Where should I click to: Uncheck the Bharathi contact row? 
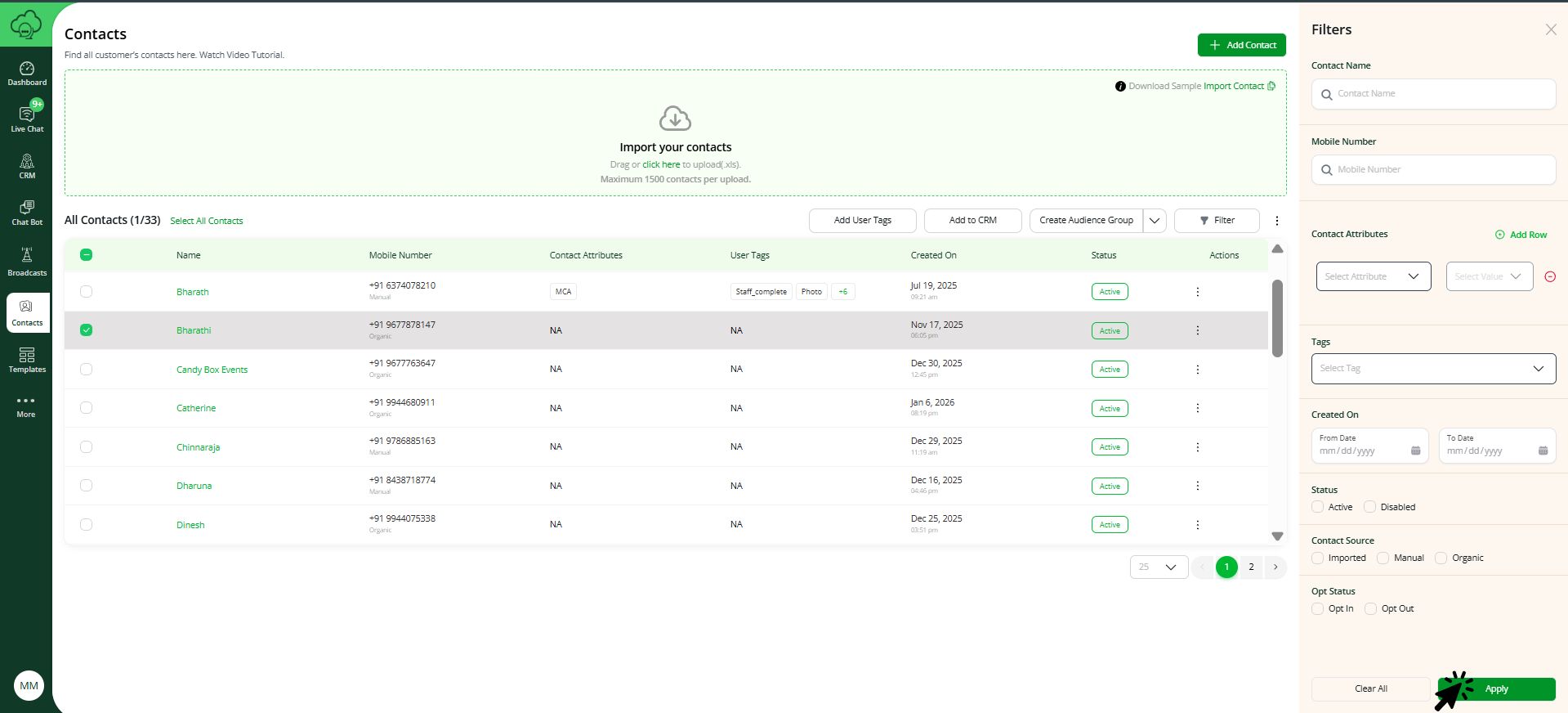point(87,330)
